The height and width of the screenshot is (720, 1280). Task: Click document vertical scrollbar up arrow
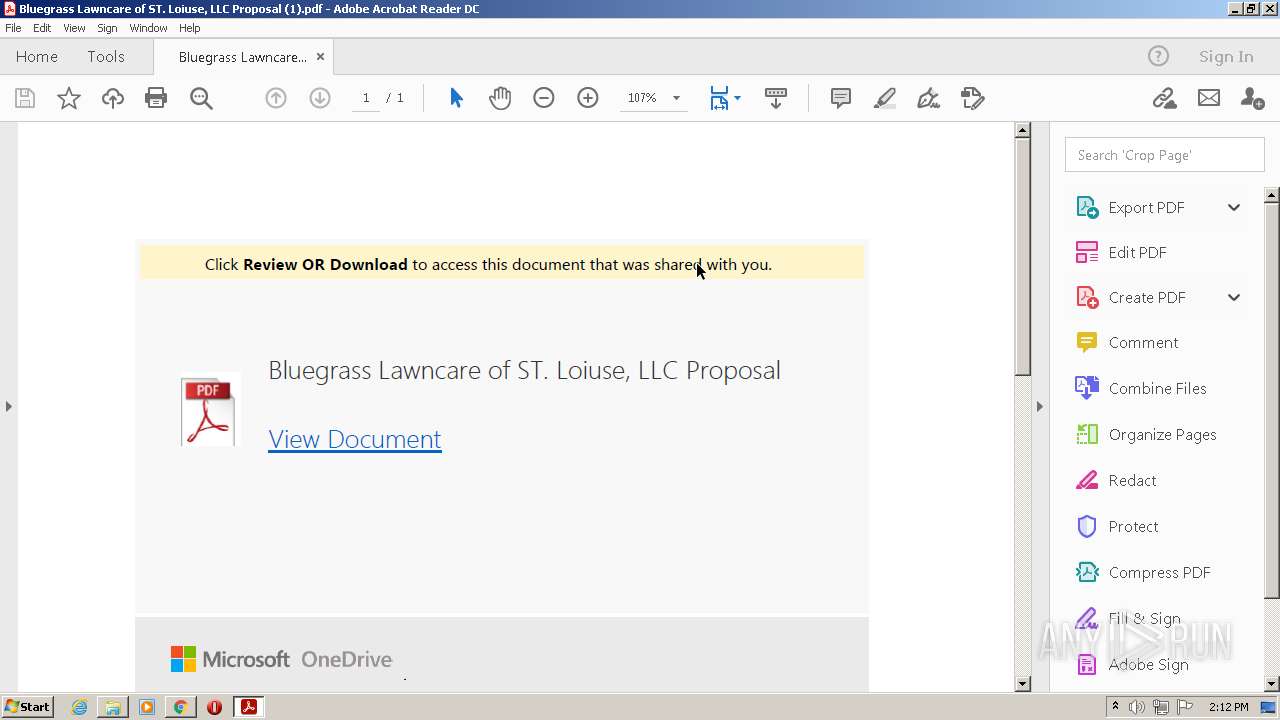[1022, 130]
